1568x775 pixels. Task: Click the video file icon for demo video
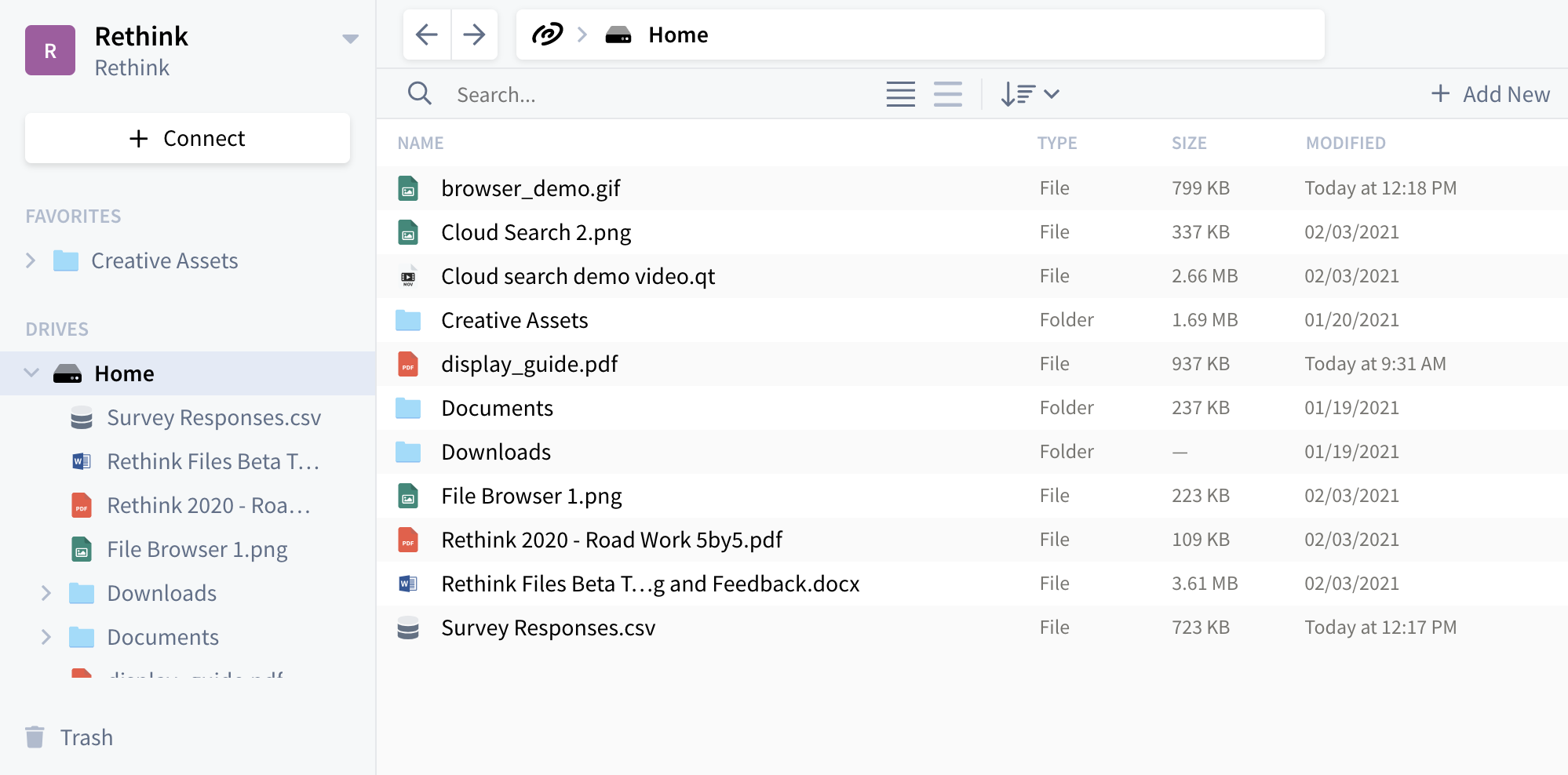pos(408,276)
